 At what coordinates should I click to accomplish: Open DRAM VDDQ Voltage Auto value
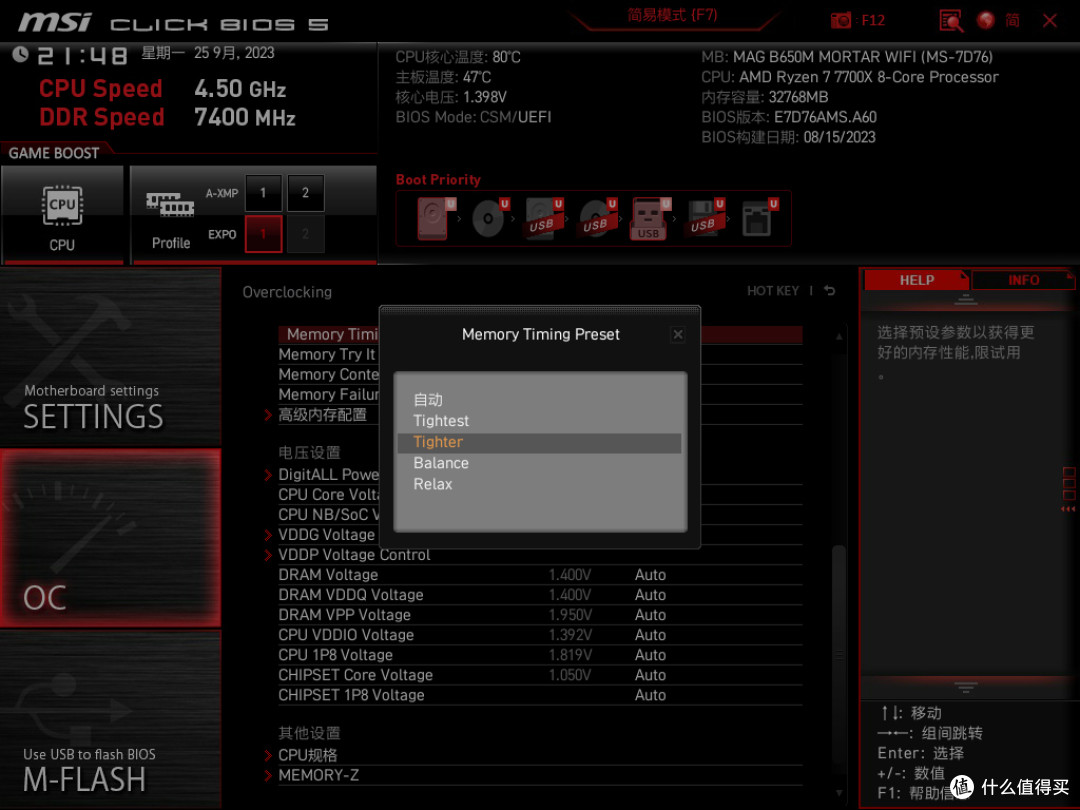[650, 595]
